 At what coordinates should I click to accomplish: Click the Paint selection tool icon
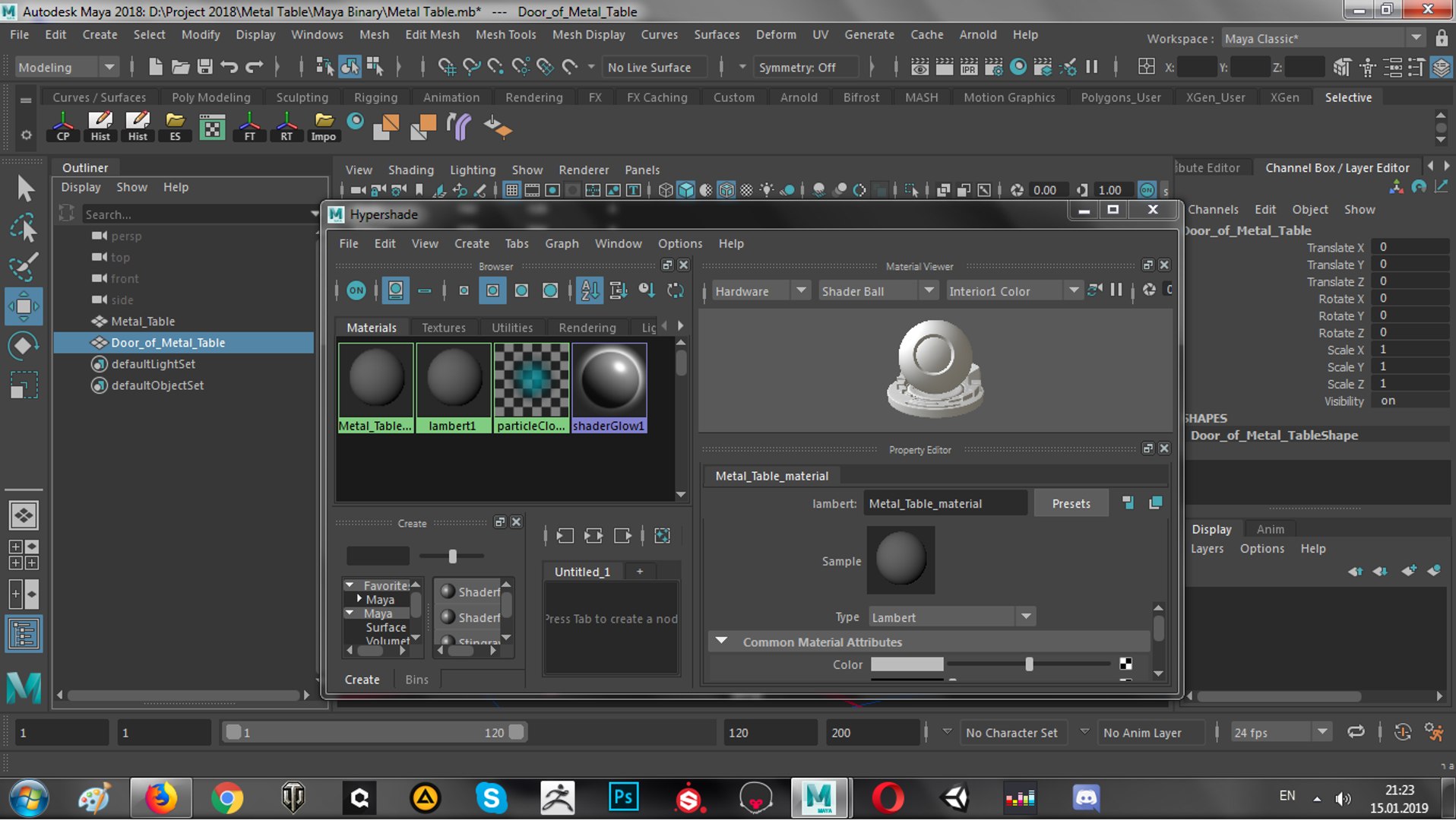coord(24,267)
